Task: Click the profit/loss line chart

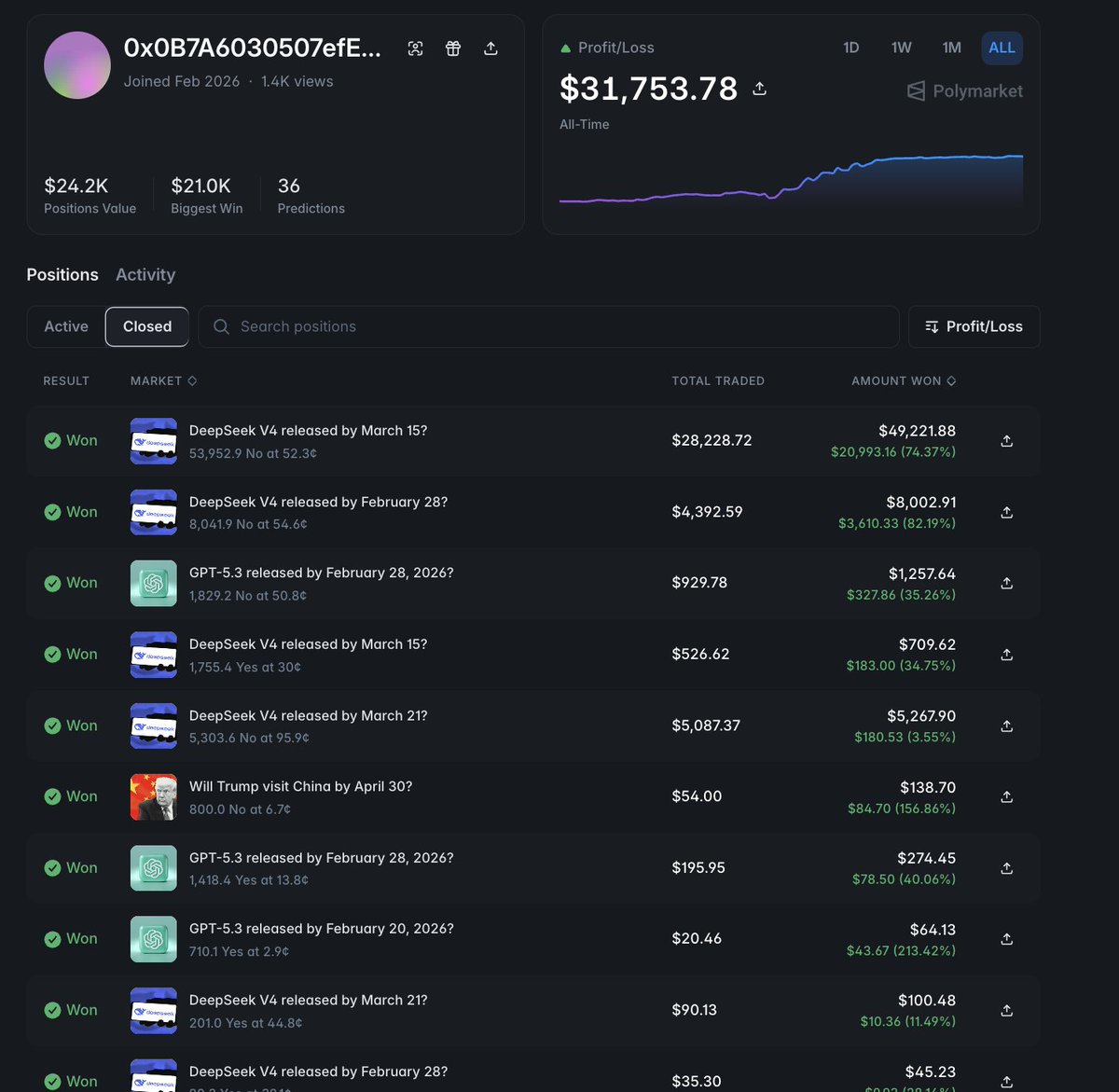Action: [791, 179]
